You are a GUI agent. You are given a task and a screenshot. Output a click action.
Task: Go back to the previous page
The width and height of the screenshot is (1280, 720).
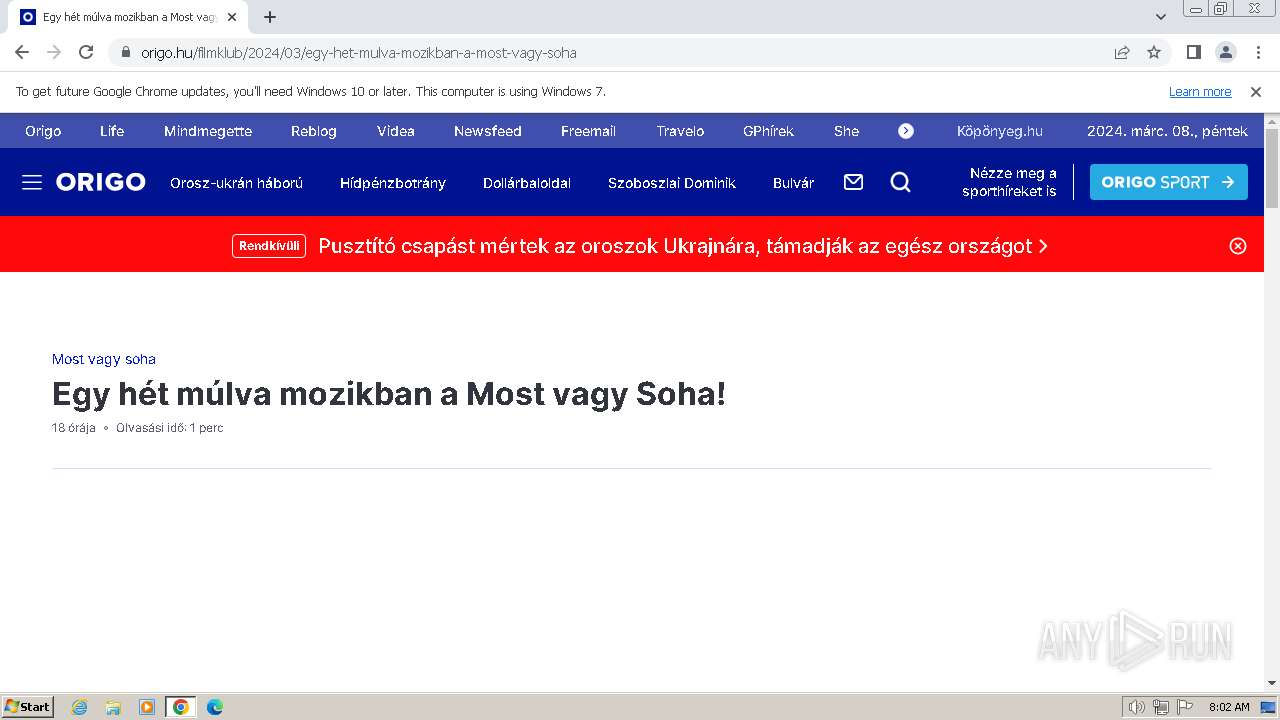pyautogui.click(x=22, y=52)
